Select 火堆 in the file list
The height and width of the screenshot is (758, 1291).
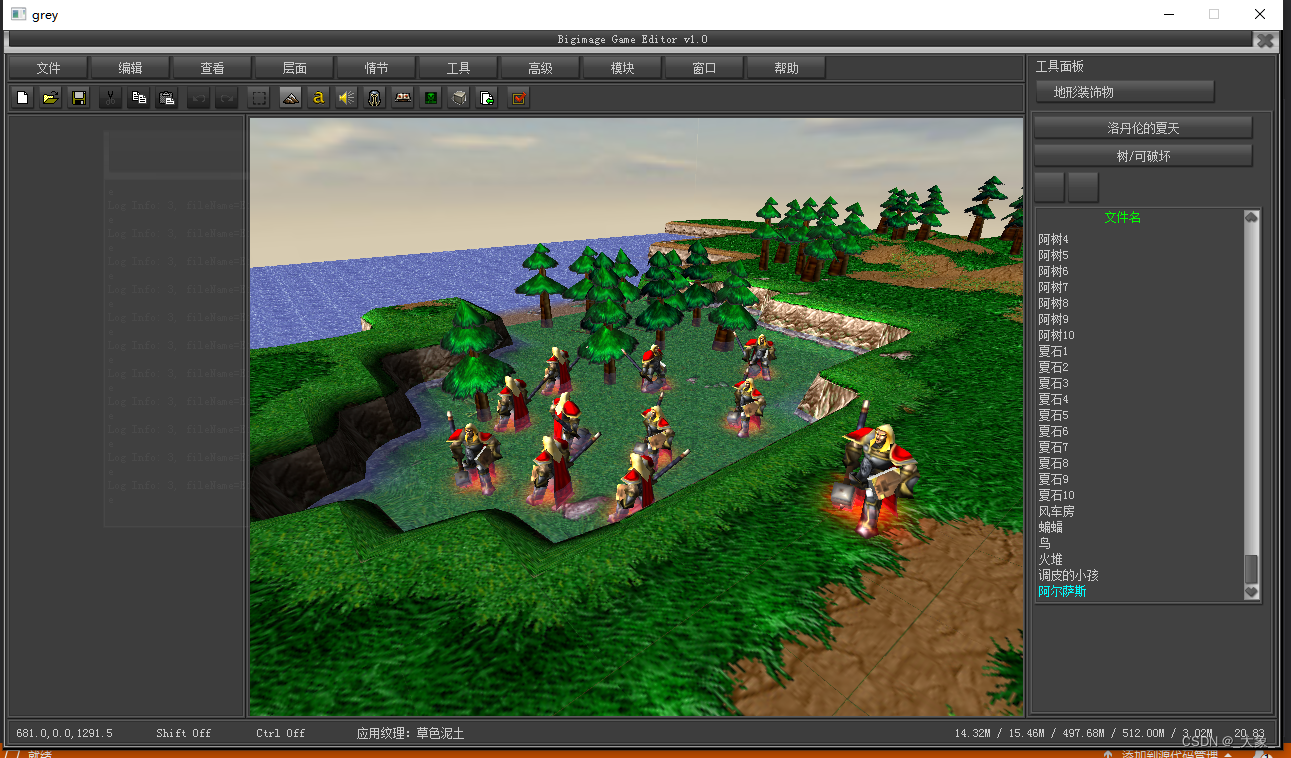pos(1050,560)
